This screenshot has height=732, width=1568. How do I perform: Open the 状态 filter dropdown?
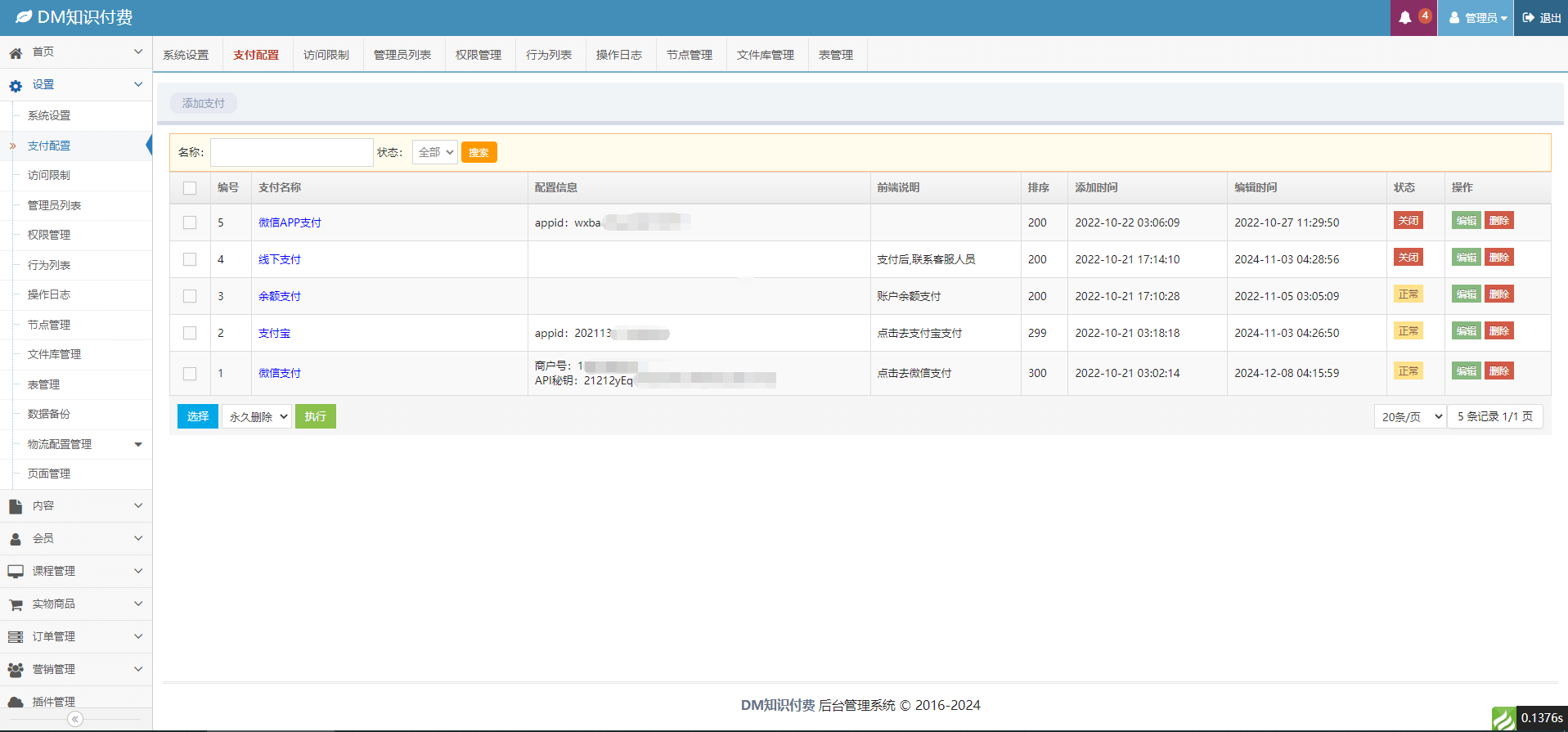[434, 152]
